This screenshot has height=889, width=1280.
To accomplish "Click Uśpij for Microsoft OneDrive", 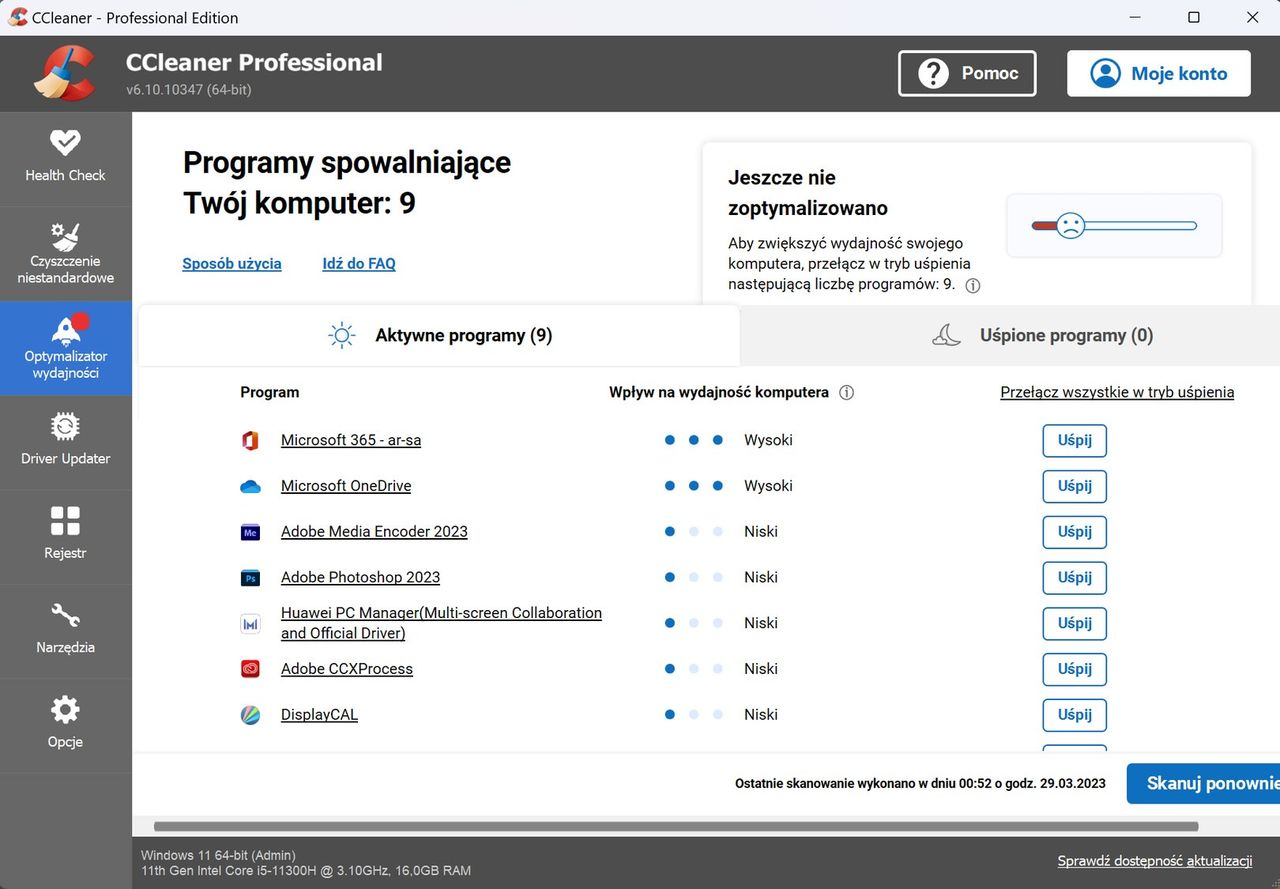I will pos(1075,486).
